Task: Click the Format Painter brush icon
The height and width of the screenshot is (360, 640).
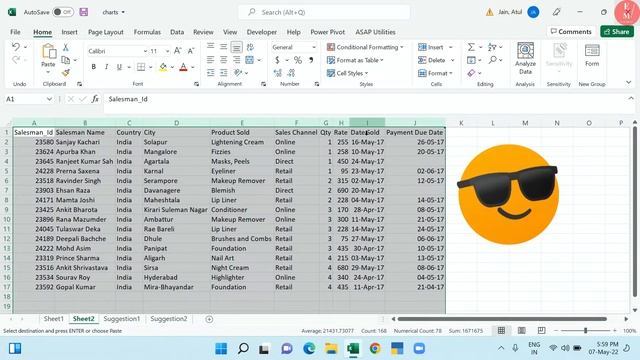Action: [65, 73]
